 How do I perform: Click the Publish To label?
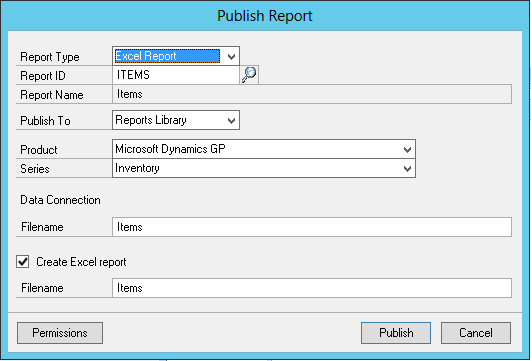pyautogui.click(x=45, y=121)
